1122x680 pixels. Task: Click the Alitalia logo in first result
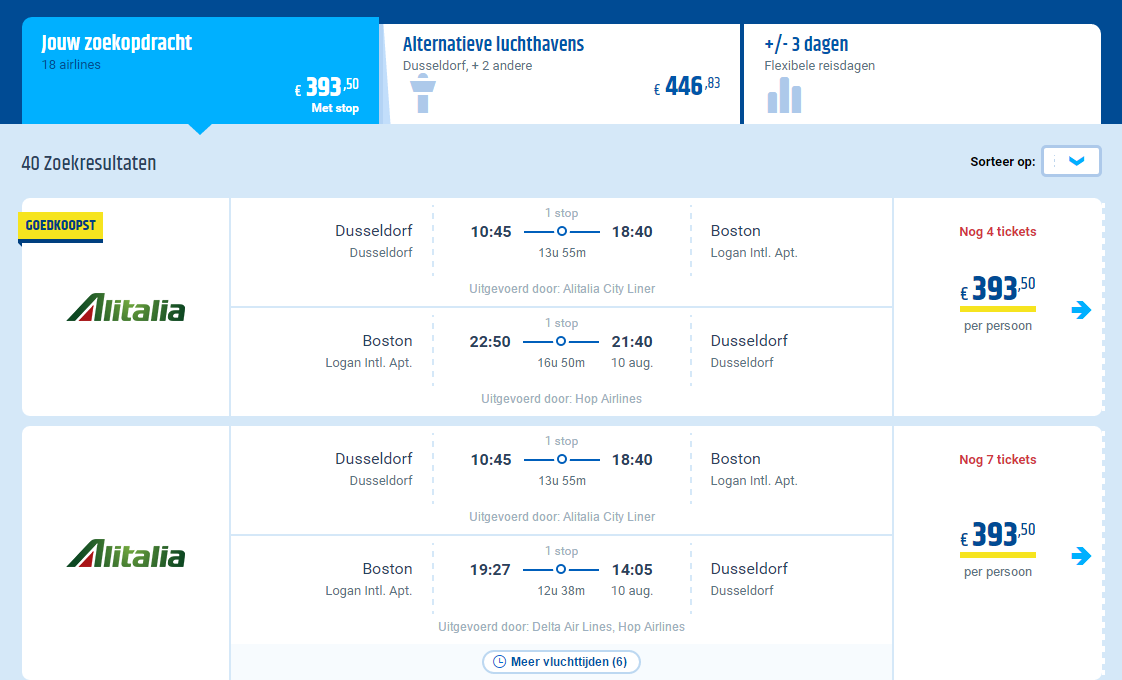126,308
